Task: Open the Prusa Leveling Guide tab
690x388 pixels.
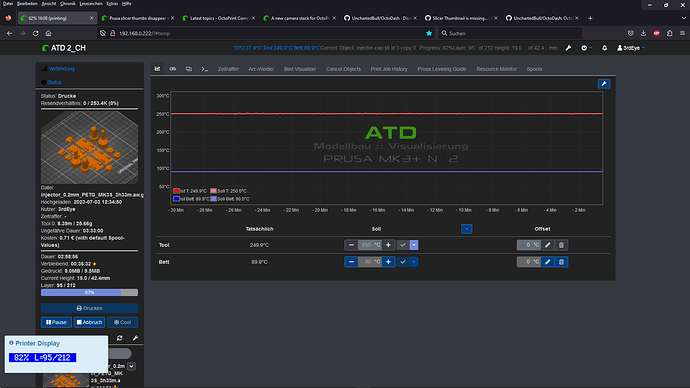Action: pyautogui.click(x=442, y=69)
